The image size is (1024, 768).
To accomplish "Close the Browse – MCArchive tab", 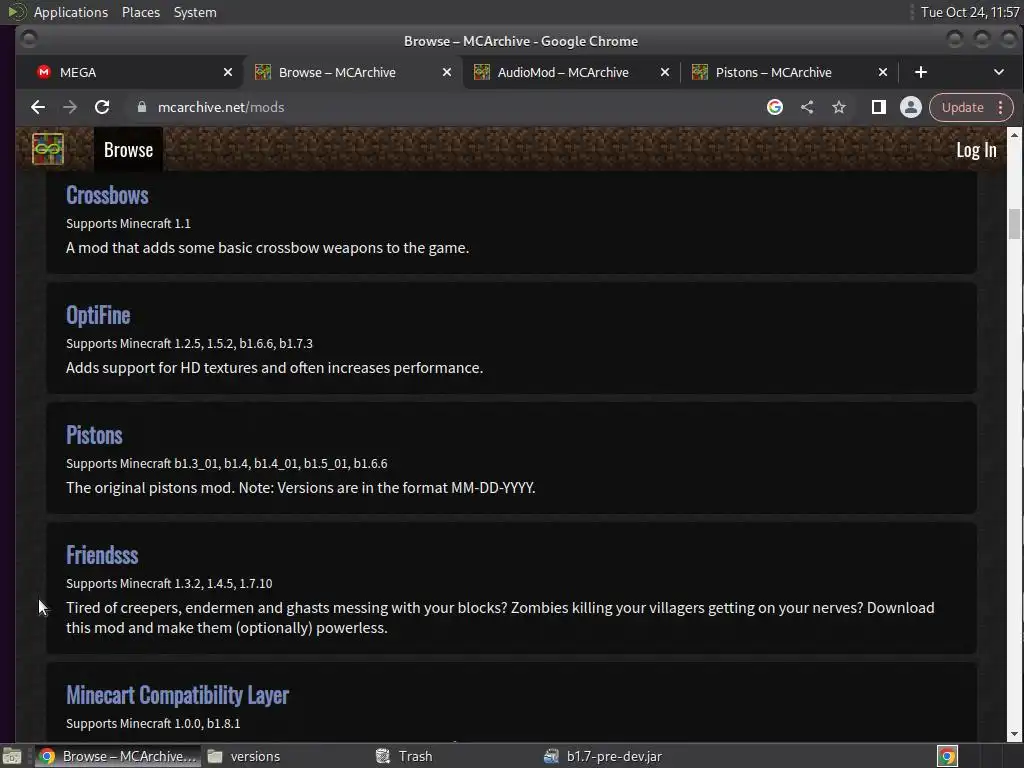I will point(447,72).
